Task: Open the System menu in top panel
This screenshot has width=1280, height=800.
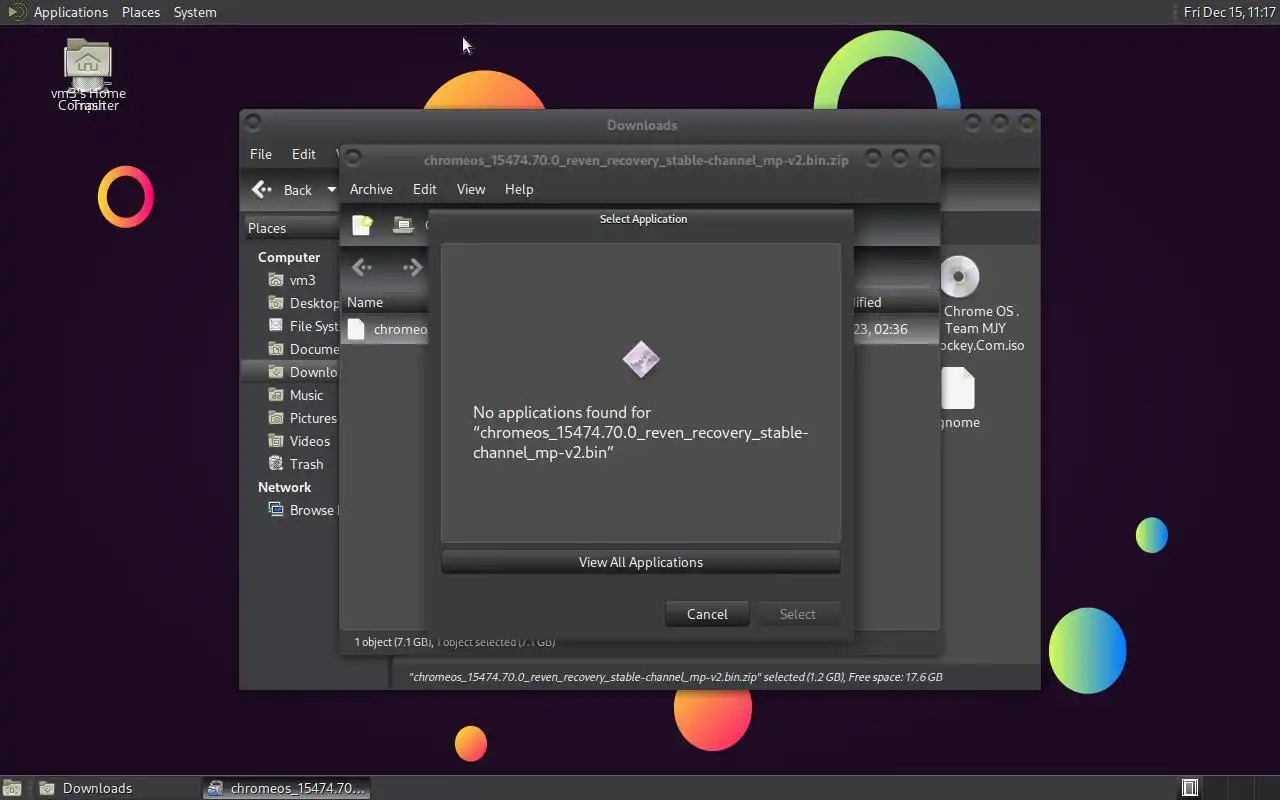Action: point(195,12)
